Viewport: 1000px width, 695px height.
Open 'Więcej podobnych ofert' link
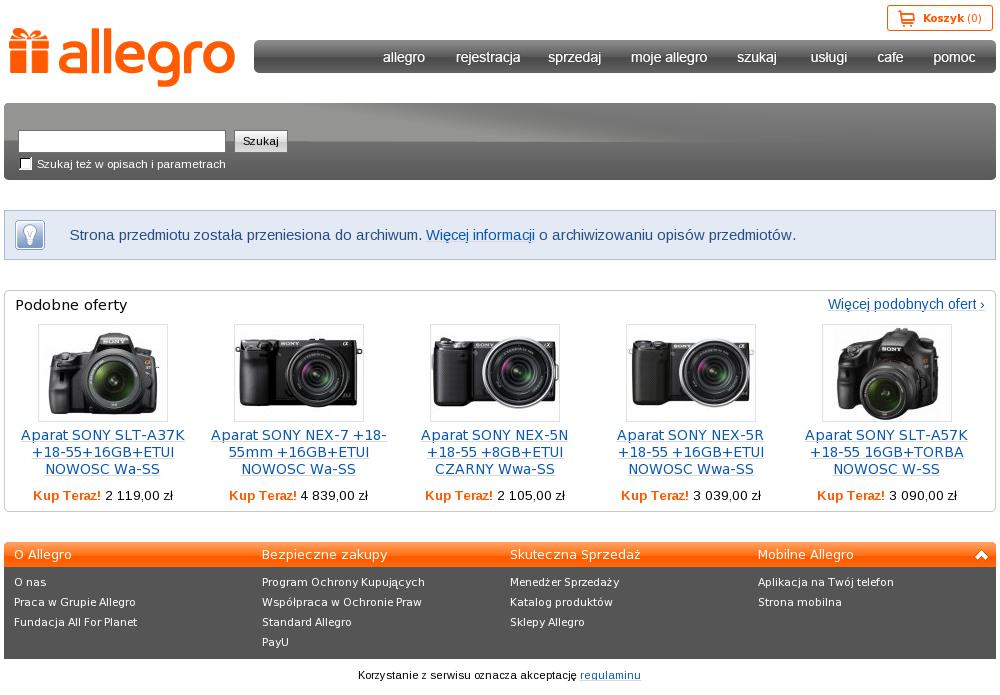[x=906, y=304]
